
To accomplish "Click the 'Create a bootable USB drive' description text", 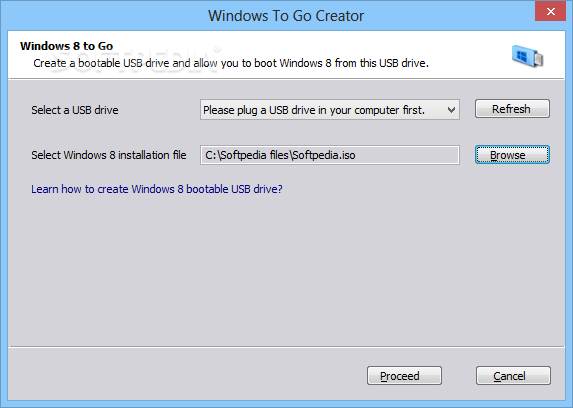I will [x=231, y=63].
